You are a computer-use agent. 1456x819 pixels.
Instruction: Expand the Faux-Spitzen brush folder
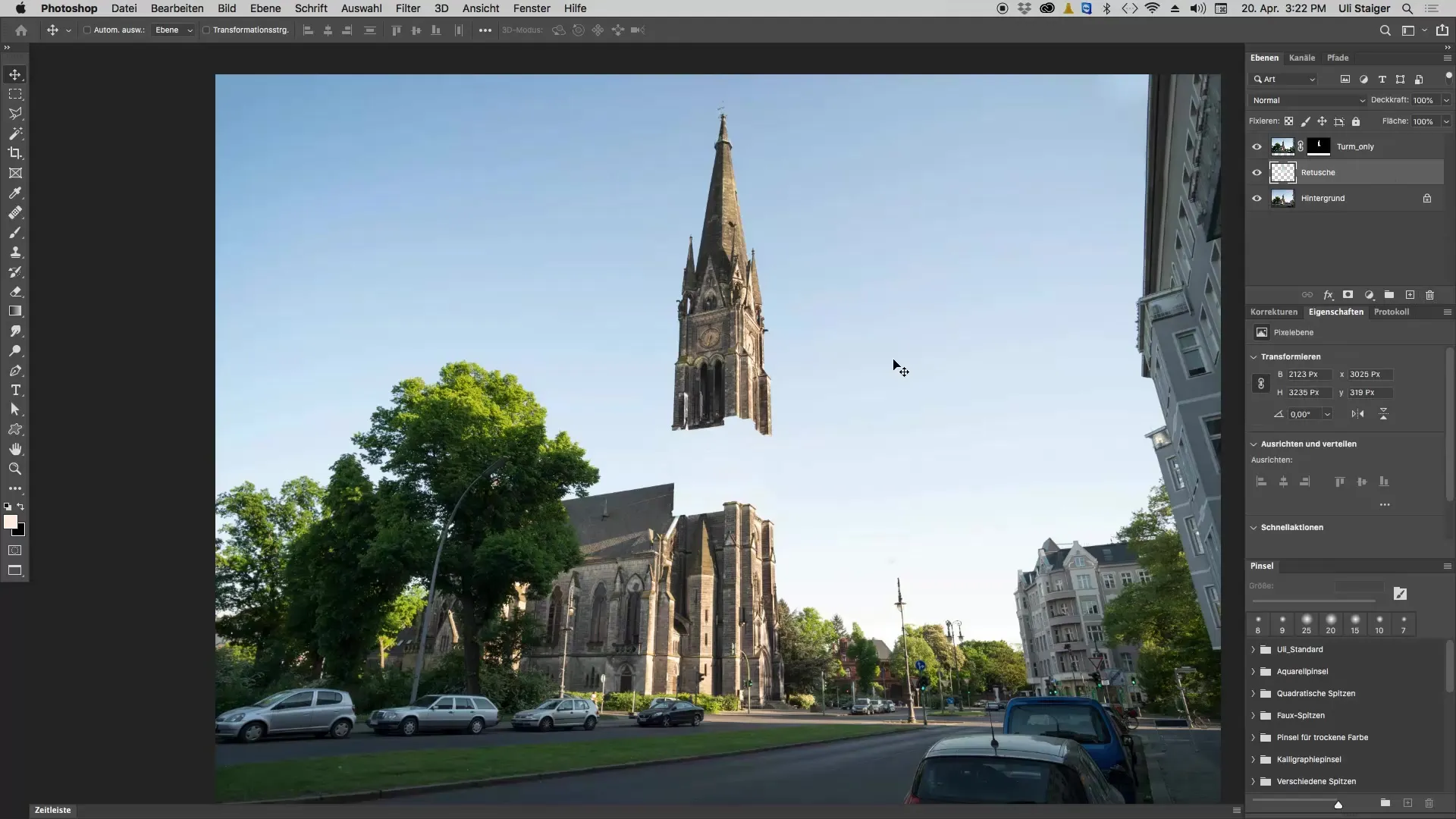(x=1253, y=715)
